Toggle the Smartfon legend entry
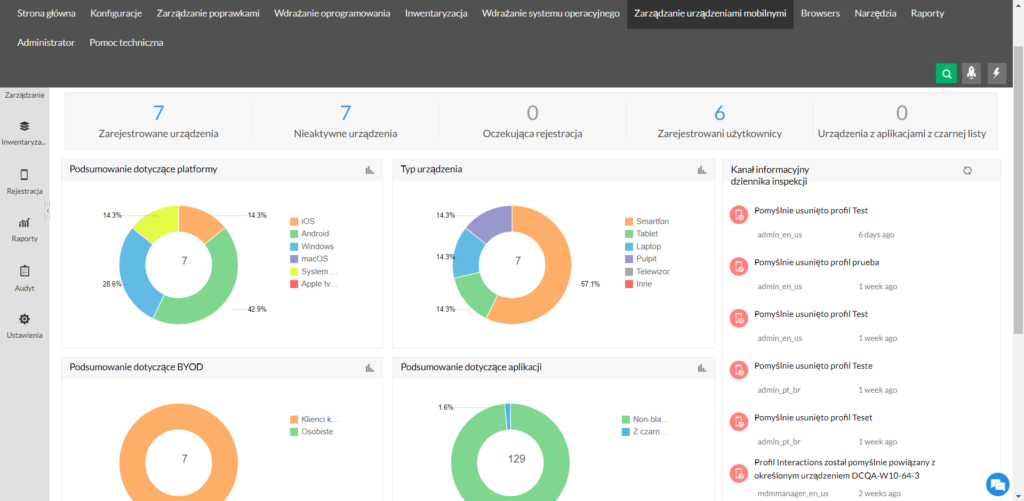The image size is (1024, 501). tap(644, 220)
